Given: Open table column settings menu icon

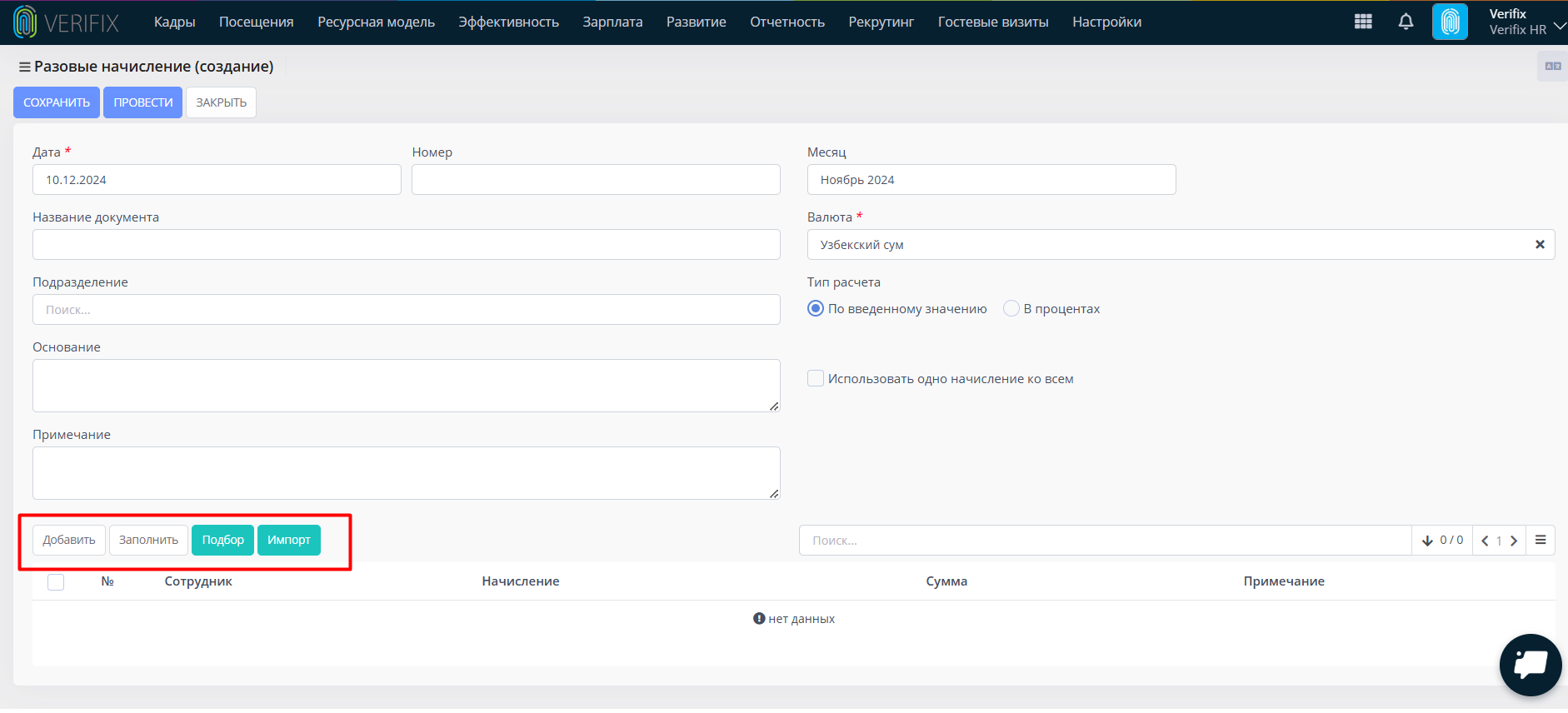Looking at the screenshot, I should click(1541, 540).
